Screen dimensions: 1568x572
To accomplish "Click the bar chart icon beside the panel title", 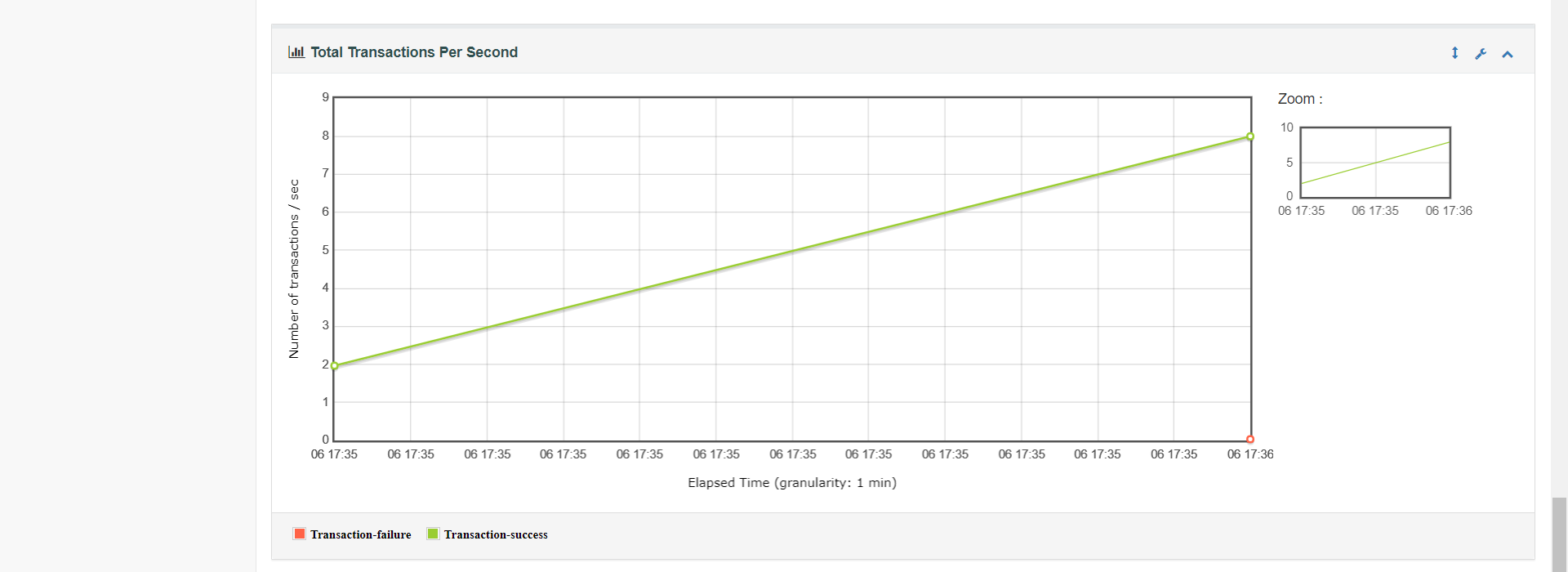I will [x=297, y=51].
